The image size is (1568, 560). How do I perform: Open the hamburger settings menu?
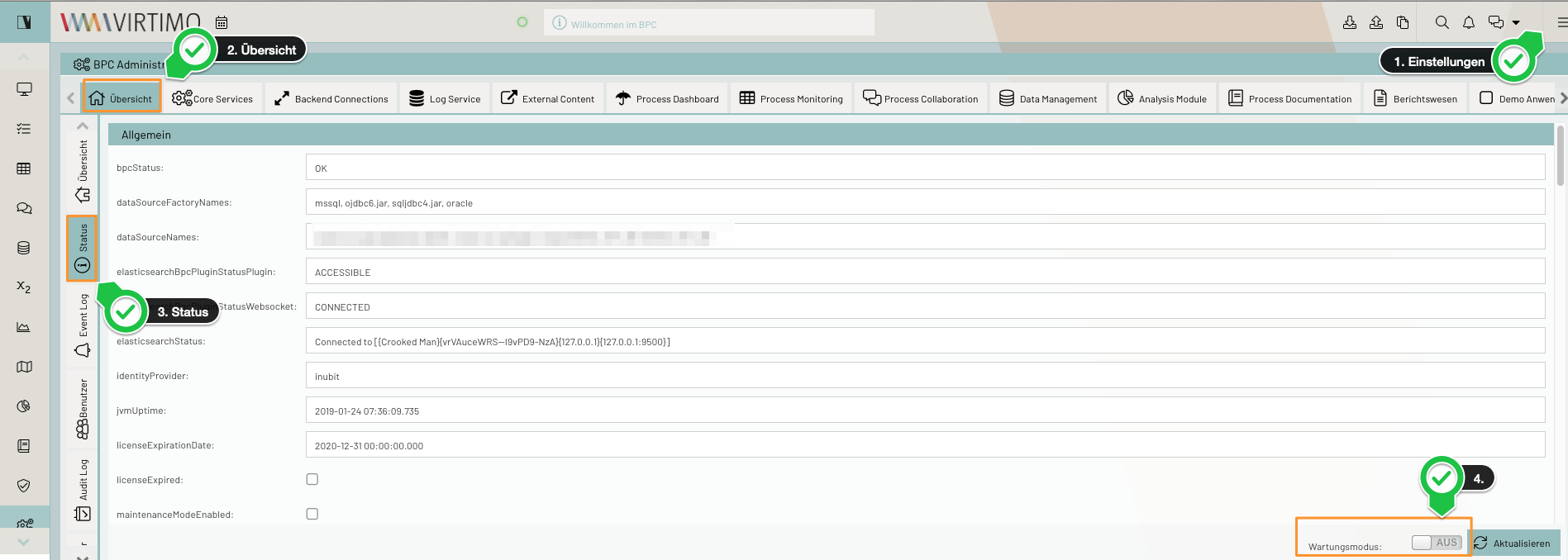coord(1561,22)
